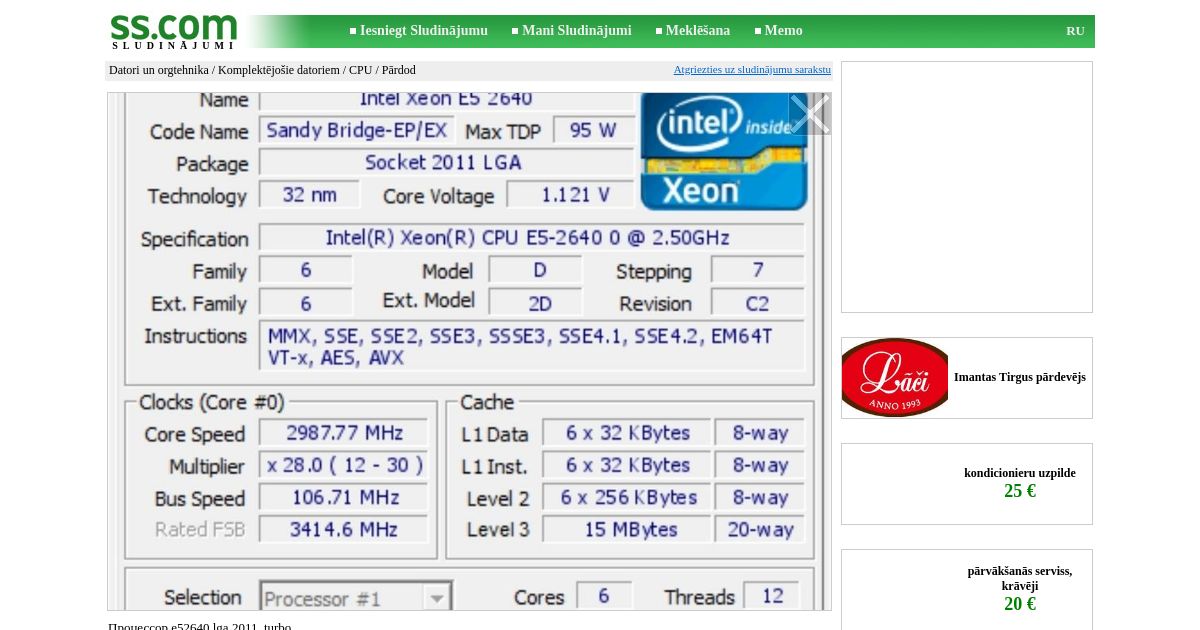Screen dimensions: 1200x630
Task: Click the Rated FSB value 3414.6 MHz
Action: [344, 529]
